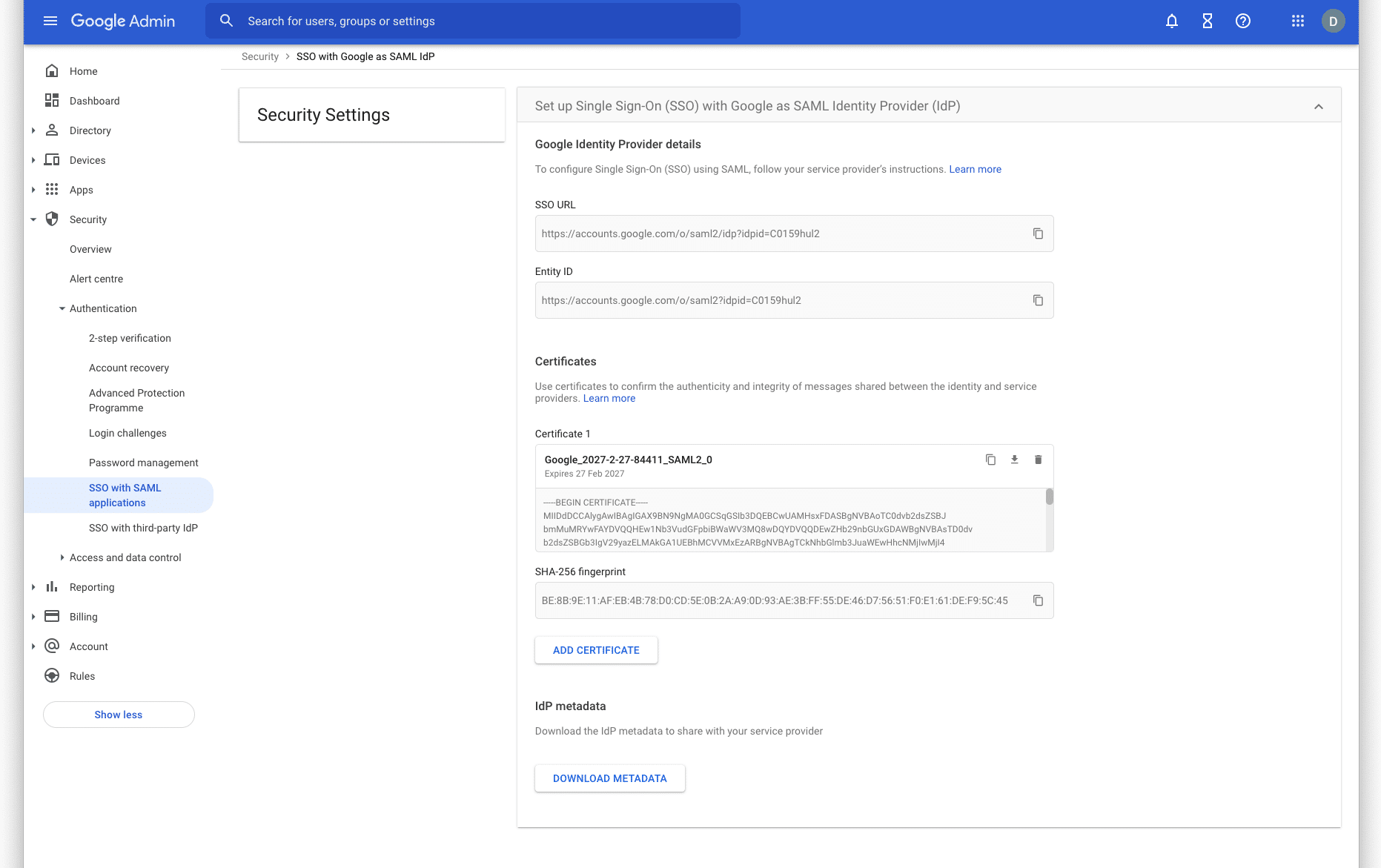1381x868 pixels.
Task: Click the Rules steering wheel icon
Action: (52, 676)
